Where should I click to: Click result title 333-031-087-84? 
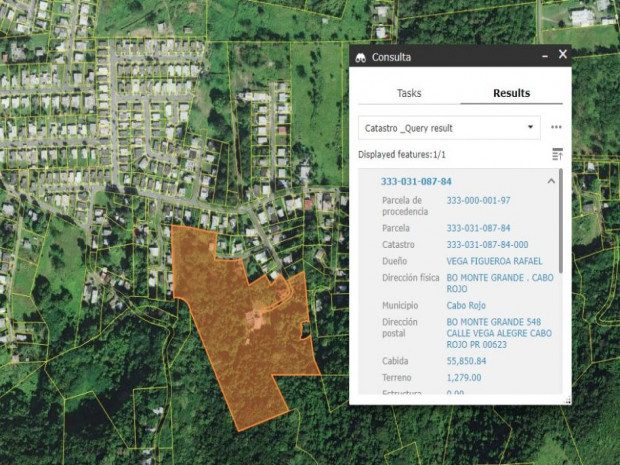tap(416, 181)
